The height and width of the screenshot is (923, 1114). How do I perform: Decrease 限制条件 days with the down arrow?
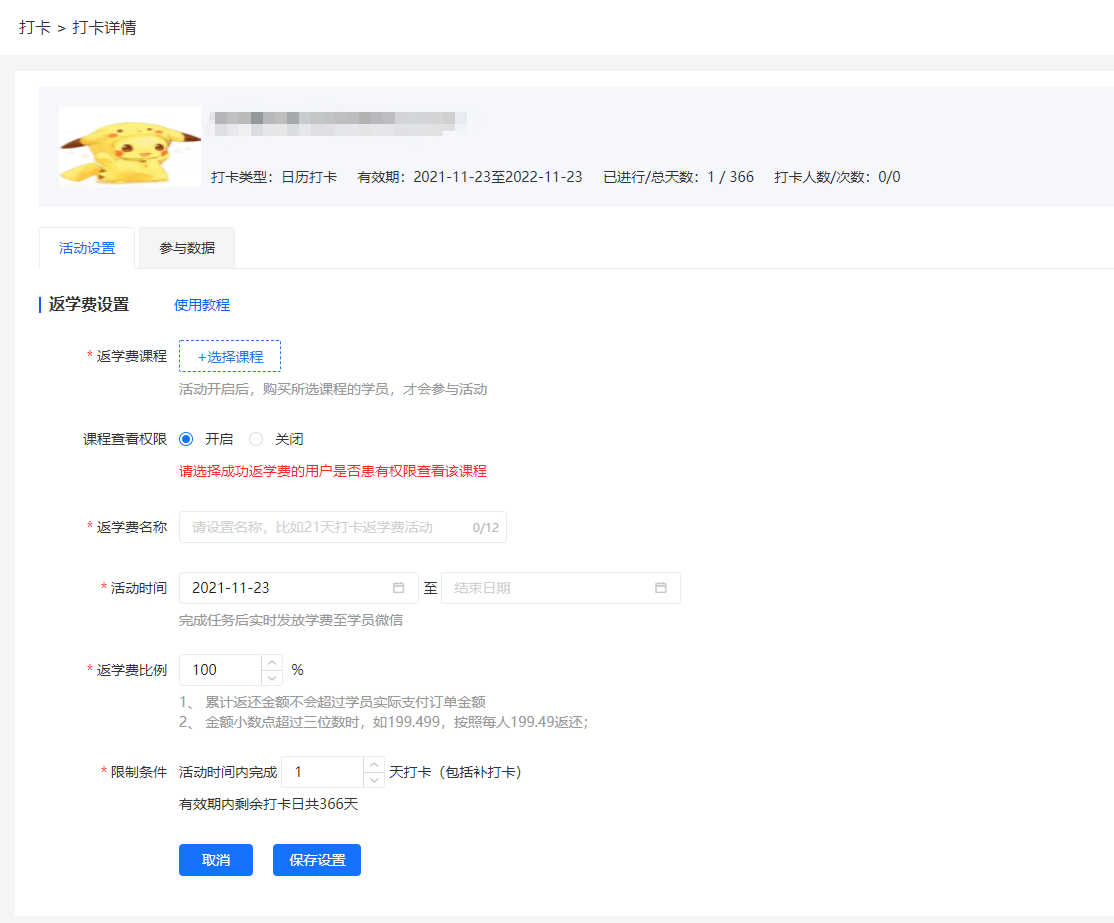coord(373,779)
